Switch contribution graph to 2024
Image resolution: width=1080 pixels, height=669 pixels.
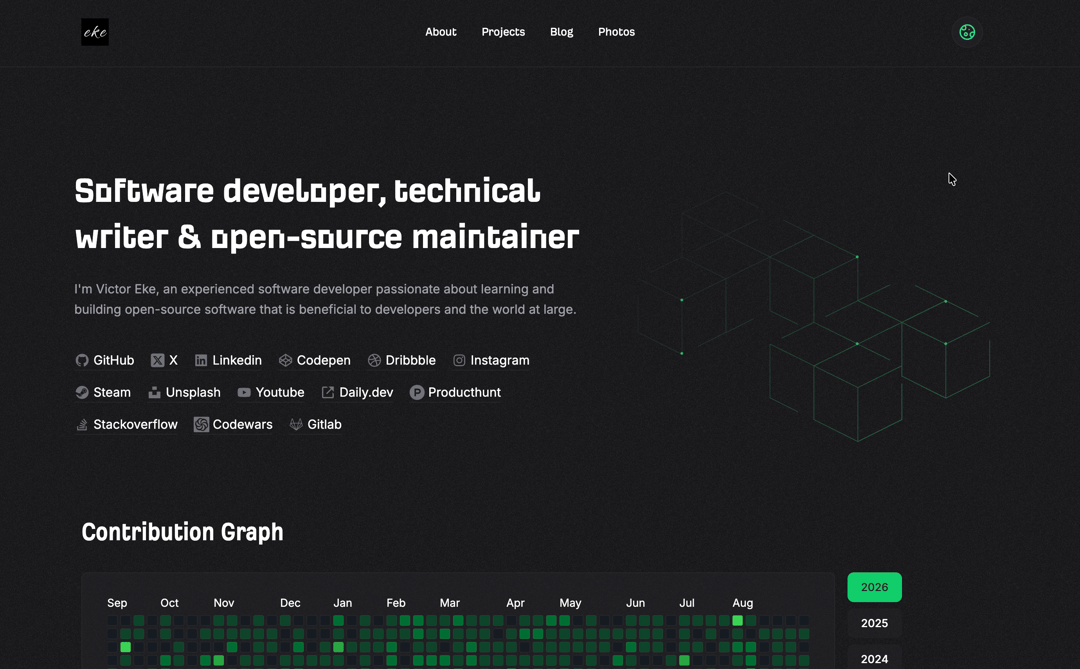click(874, 659)
